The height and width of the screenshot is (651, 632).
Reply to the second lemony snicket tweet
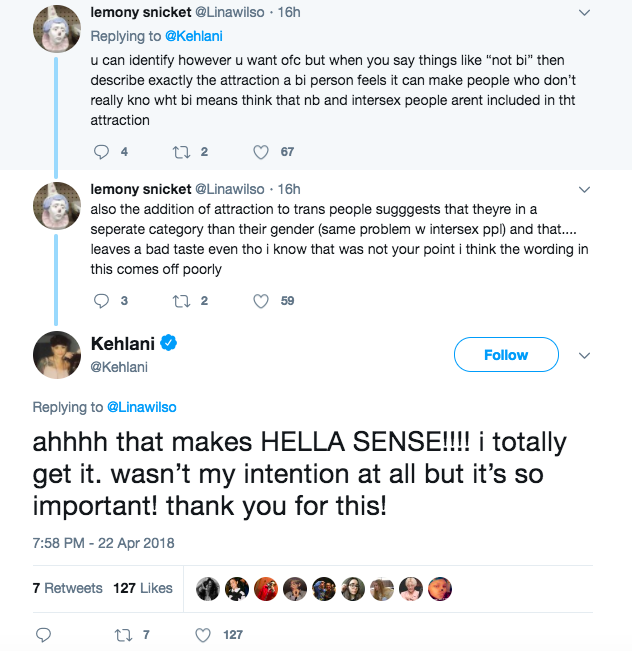coord(100,300)
